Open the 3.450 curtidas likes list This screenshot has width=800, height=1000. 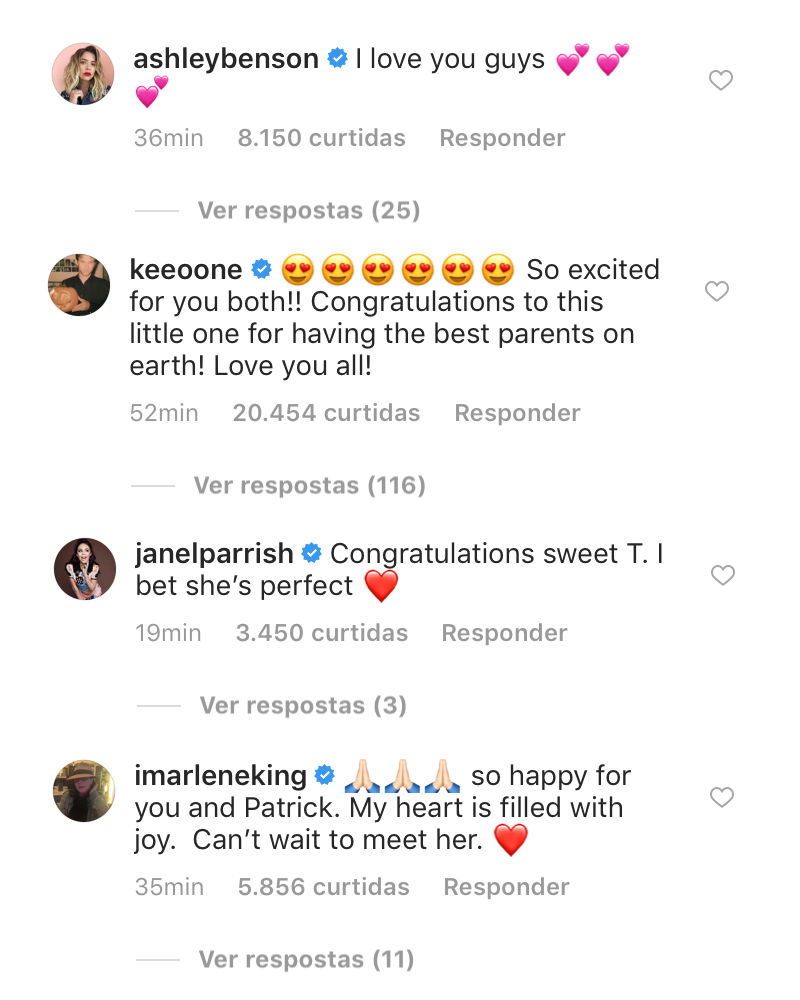coord(322,633)
